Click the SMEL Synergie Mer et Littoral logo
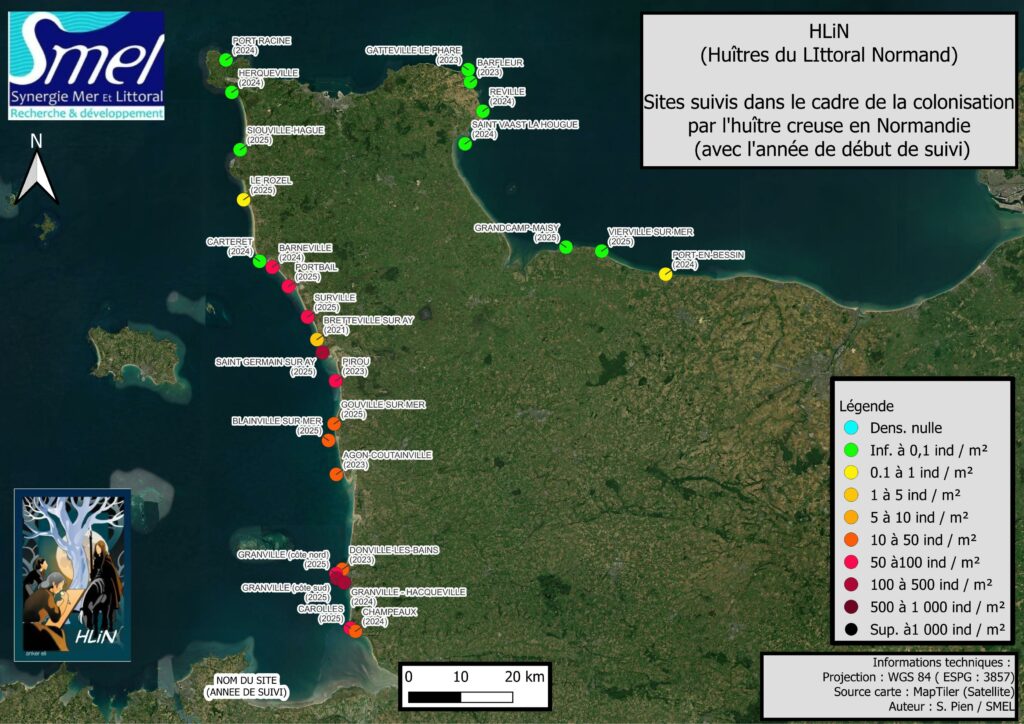 86,66
